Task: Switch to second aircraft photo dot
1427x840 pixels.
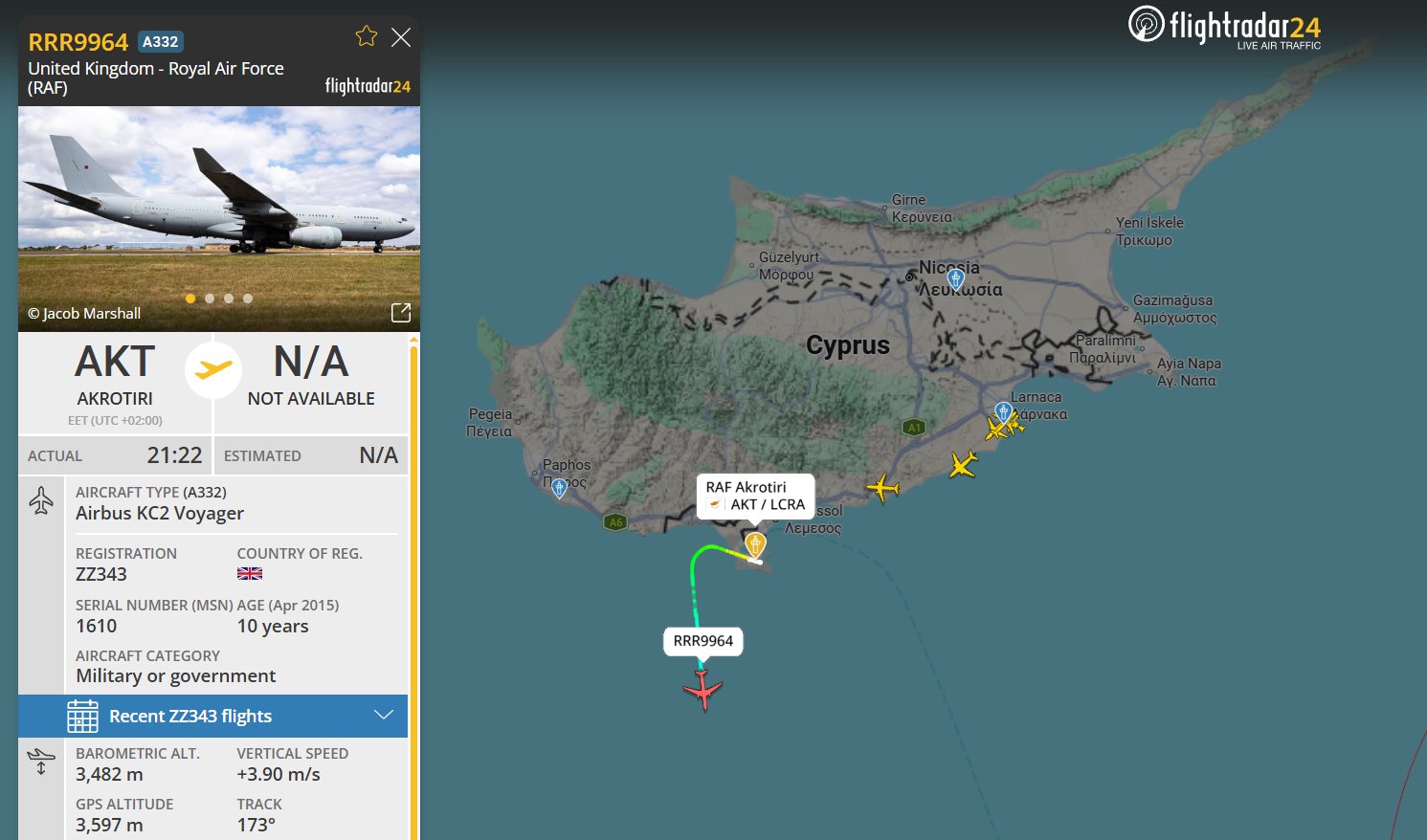Action: pos(210,298)
